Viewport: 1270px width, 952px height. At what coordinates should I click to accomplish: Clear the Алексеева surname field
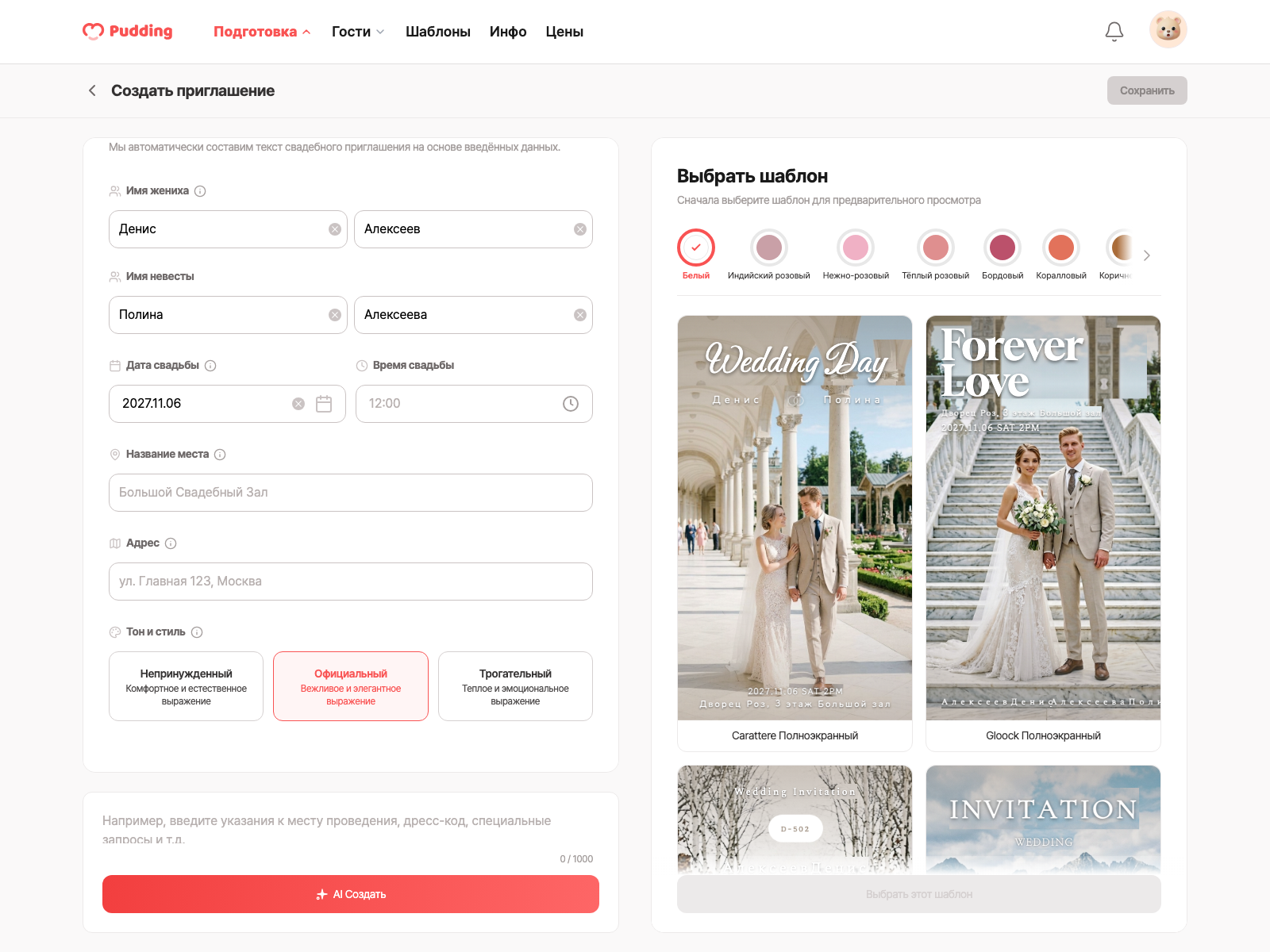pyautogui.click(x=580, y=315)
